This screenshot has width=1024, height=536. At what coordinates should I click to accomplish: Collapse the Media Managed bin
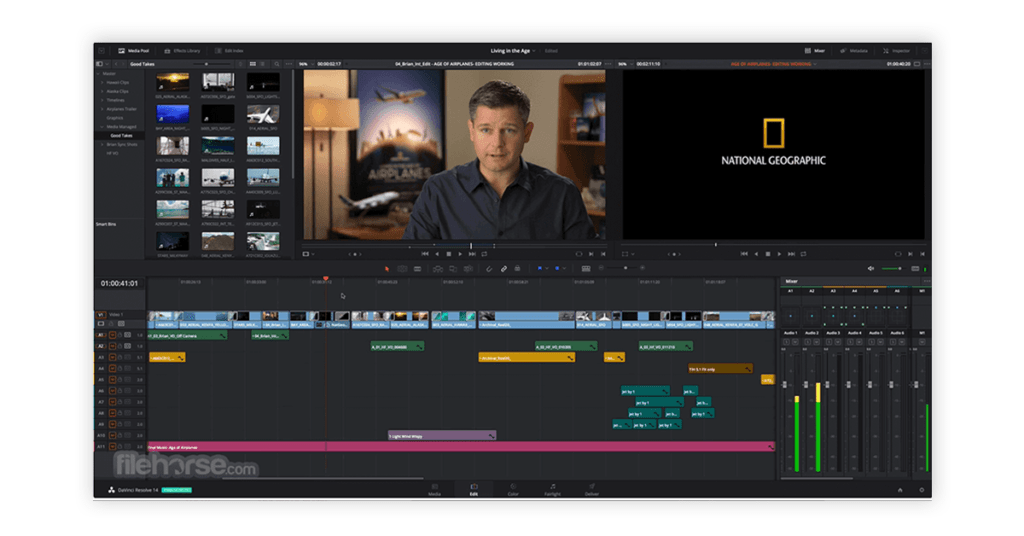tap(101, 127)
